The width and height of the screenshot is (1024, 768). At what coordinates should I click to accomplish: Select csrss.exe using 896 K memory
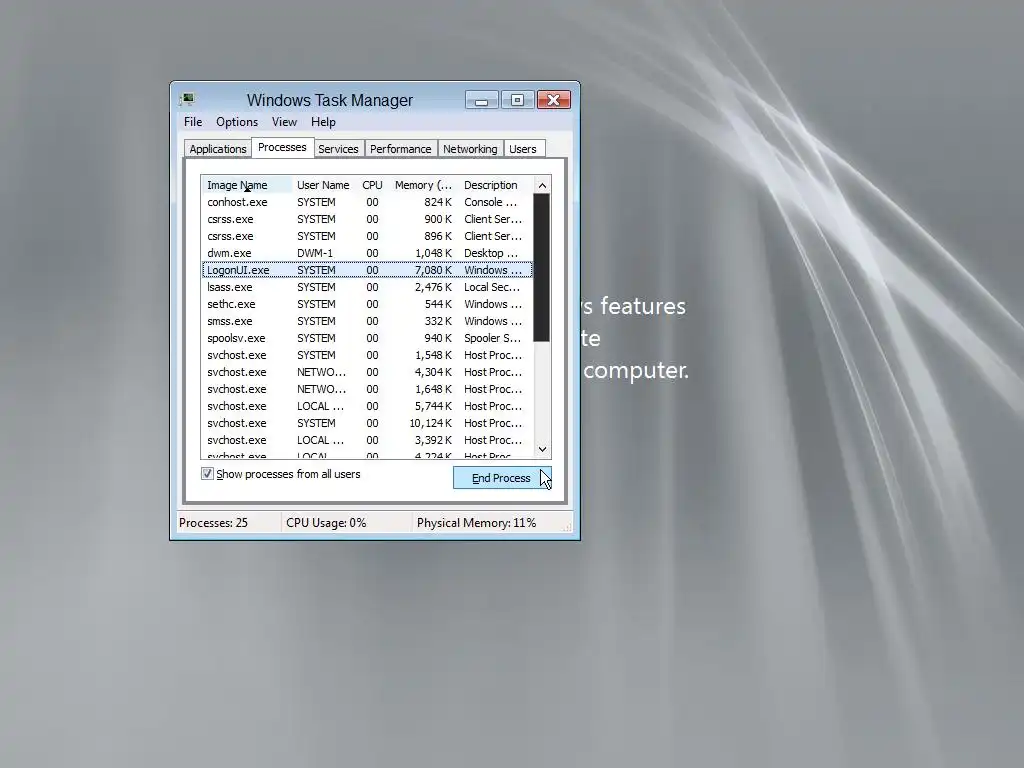coord(367,236)
